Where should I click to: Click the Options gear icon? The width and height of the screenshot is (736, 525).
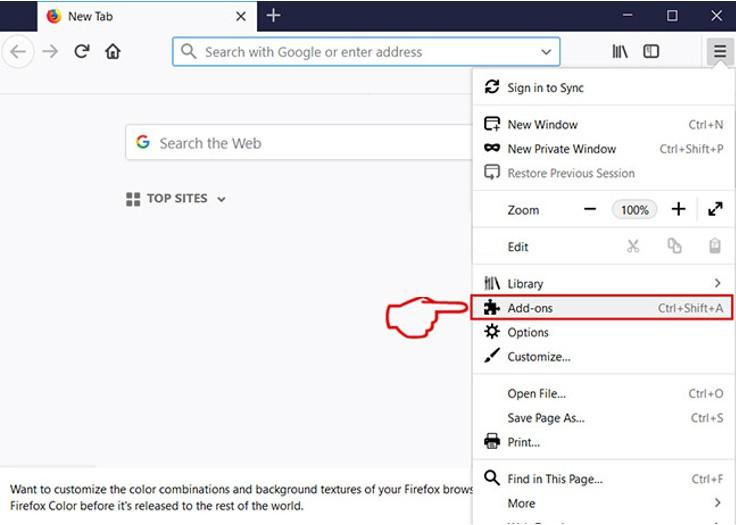point(492,332)
